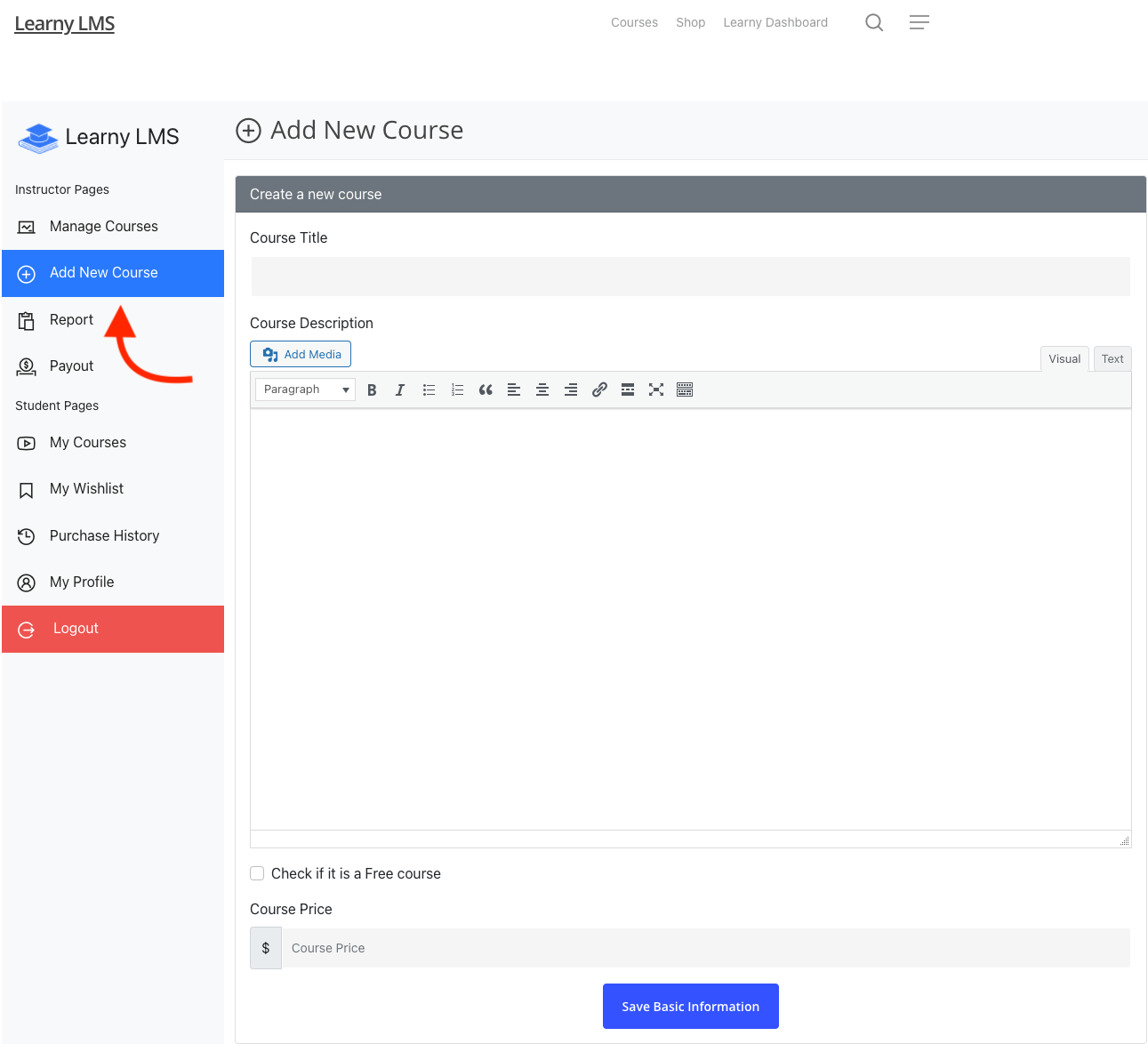Click the Payout money icon
The image size is (1148, 1044).
(x=27, y=366)
